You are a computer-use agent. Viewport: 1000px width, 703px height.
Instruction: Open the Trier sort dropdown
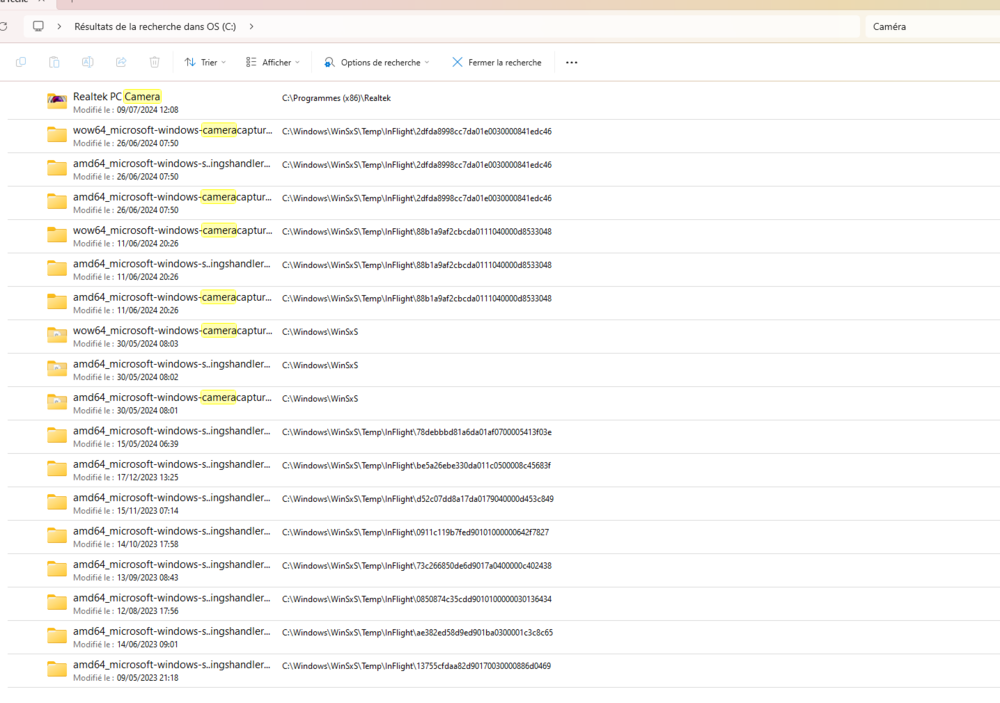[x=206, y=62]
